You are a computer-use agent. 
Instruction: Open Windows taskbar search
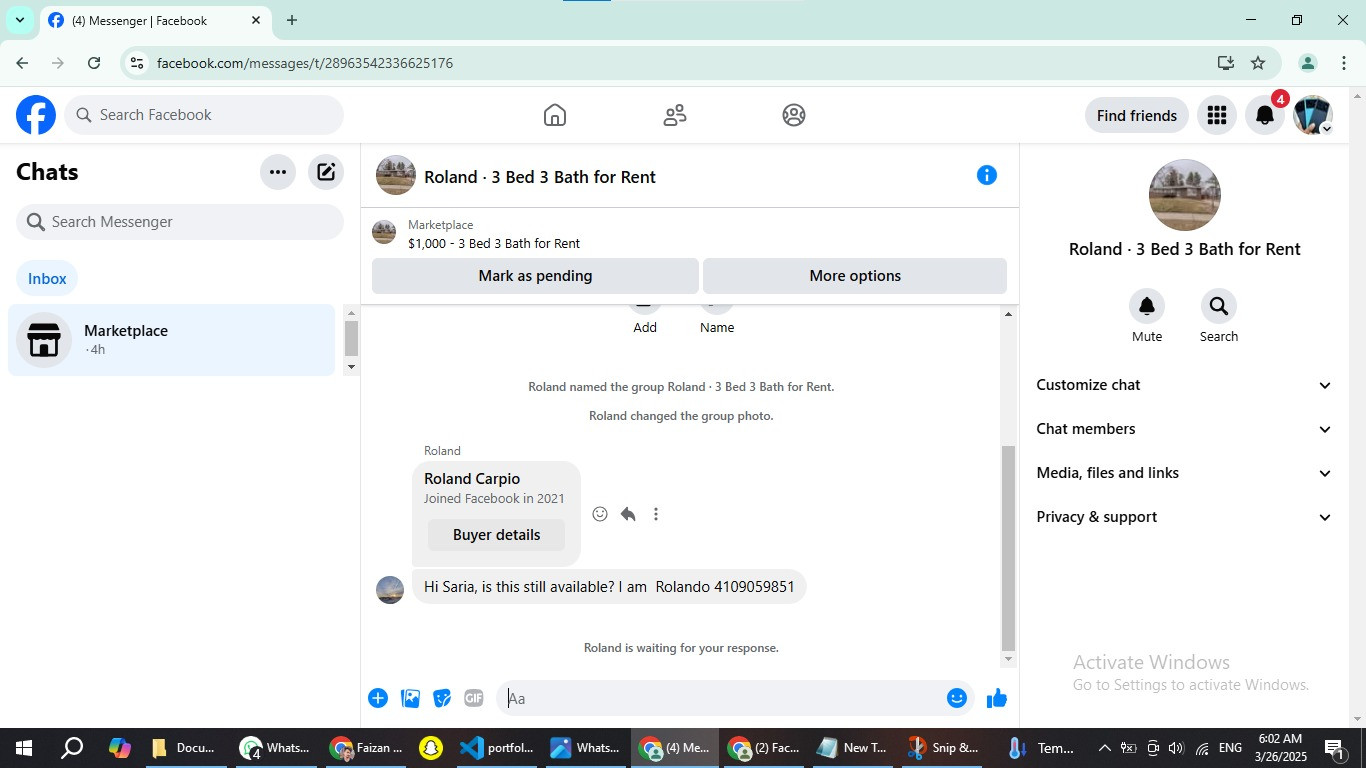click(72, 748)
